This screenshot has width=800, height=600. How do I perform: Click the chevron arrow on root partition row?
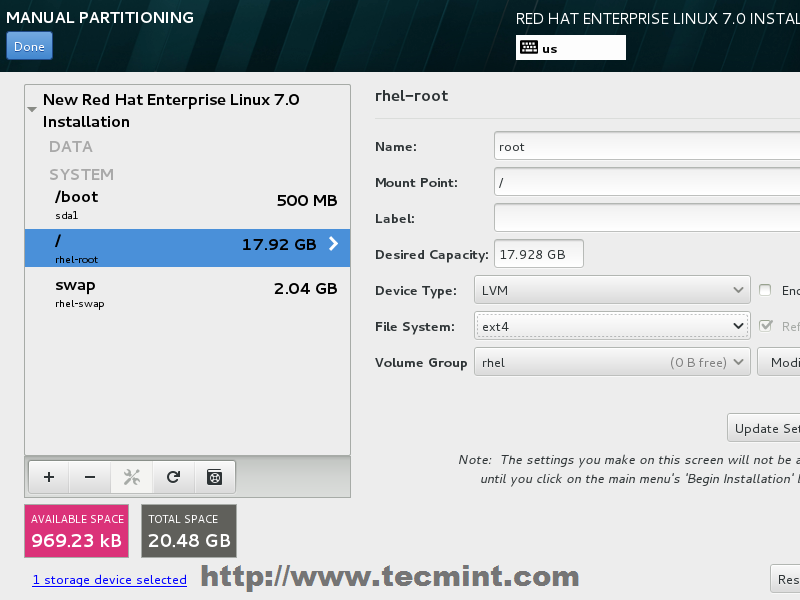click(333, 244)
